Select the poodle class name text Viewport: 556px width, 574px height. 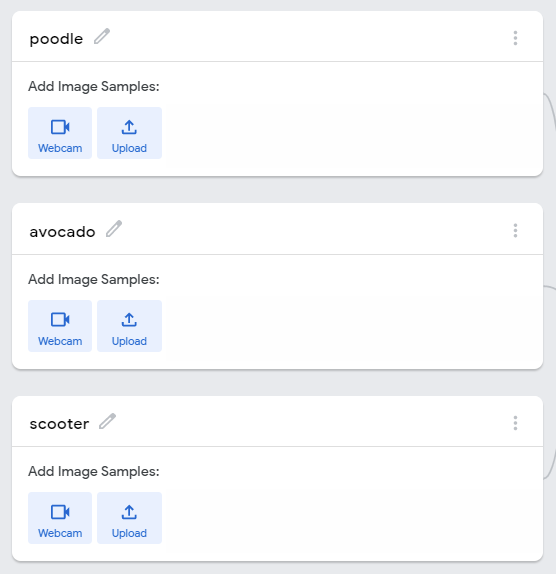click(56, 38)
